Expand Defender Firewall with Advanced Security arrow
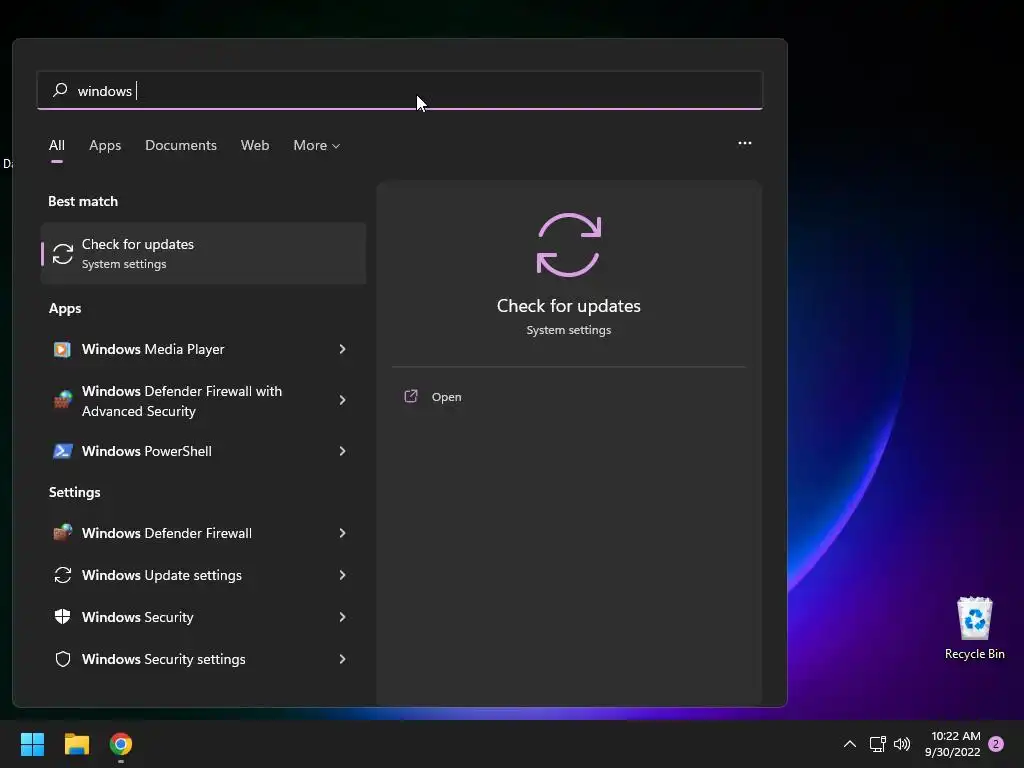This screenshot has width=1024, height=768. point(342,400)
